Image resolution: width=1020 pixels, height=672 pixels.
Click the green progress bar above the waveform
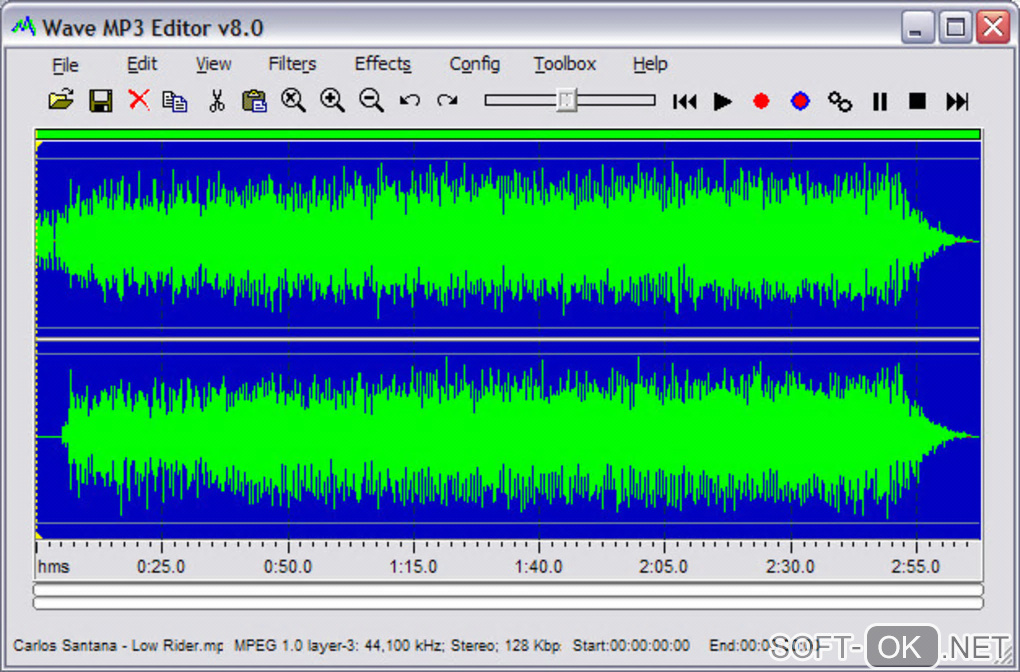(507, 135)
